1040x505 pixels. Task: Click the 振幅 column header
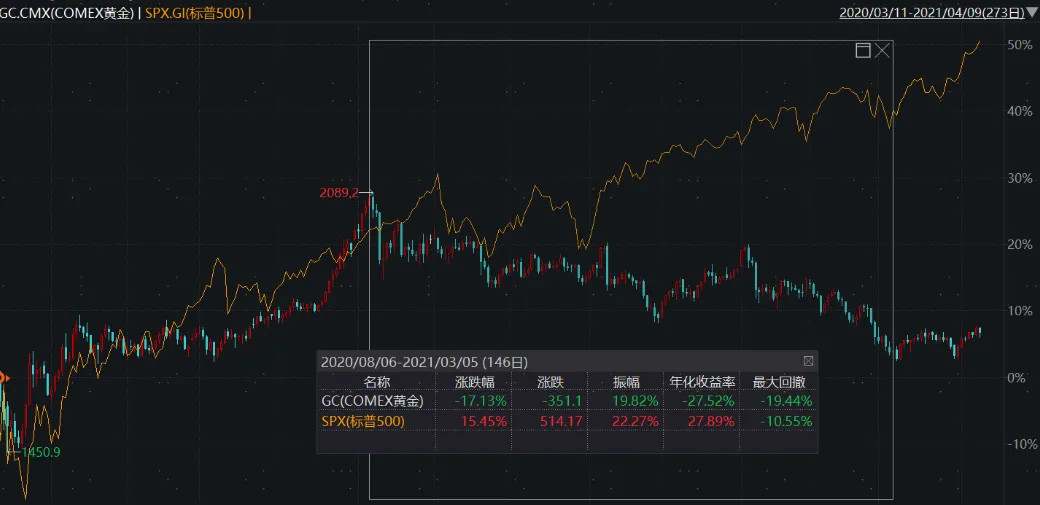(x=625, y=382)
